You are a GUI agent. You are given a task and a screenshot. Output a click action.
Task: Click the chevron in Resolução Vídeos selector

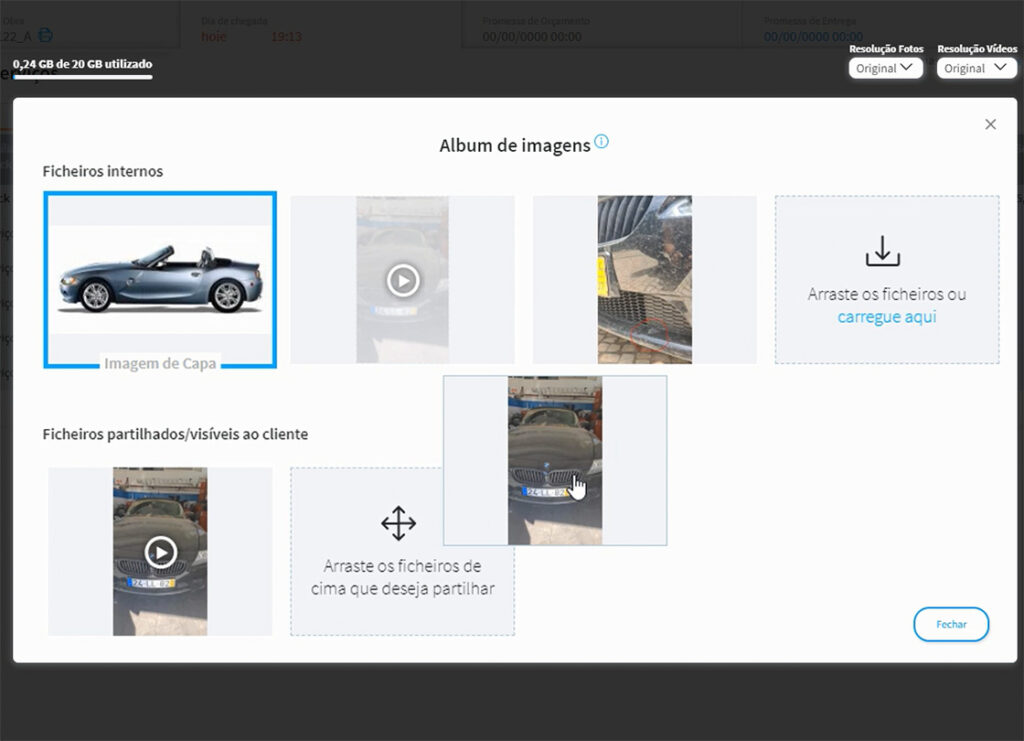998,68
